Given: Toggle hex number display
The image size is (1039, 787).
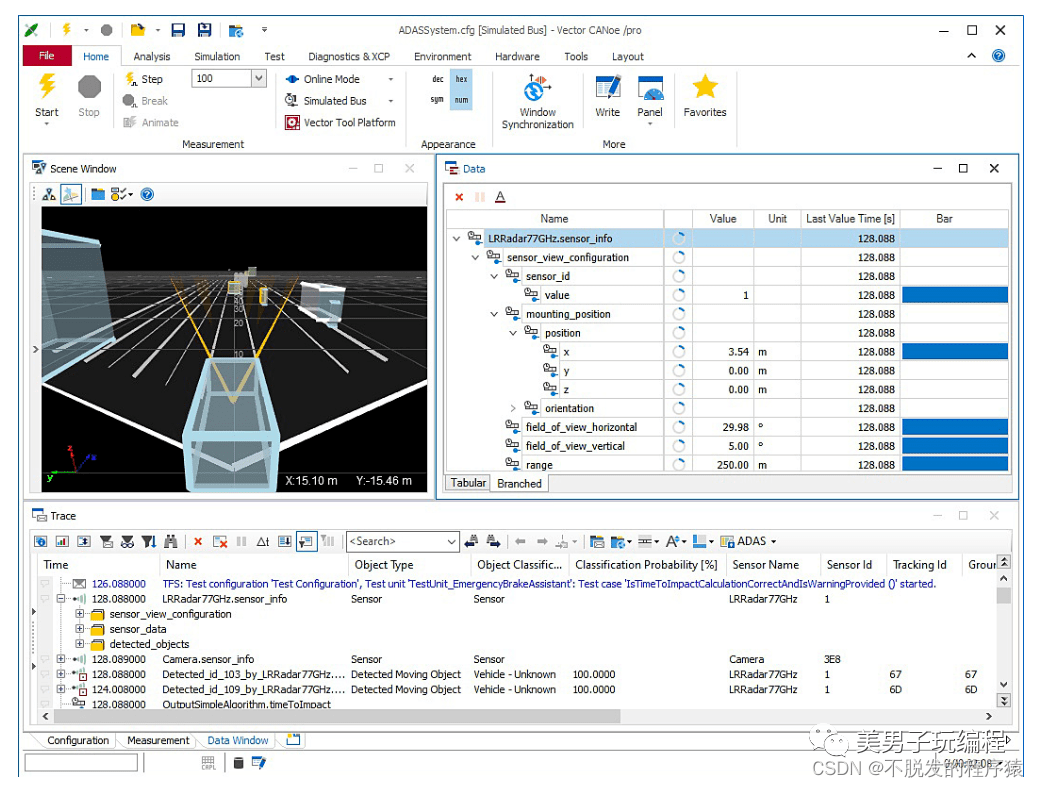Looking at the screenshot, I should point(461,79).
